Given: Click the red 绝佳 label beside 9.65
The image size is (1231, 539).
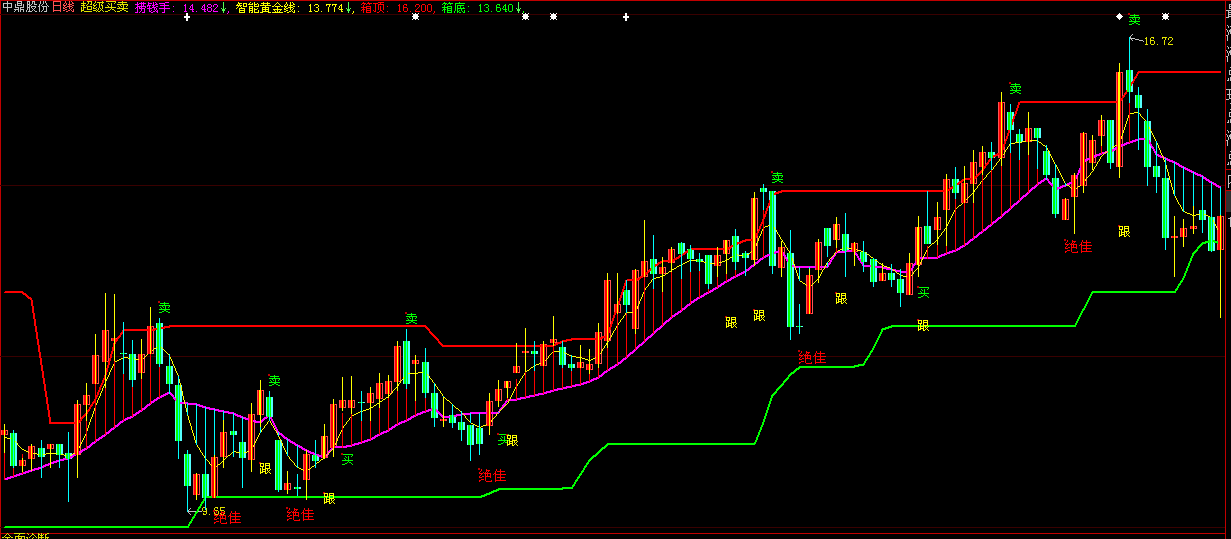Looking at the screenshot, I should click(x=228, y=517).
